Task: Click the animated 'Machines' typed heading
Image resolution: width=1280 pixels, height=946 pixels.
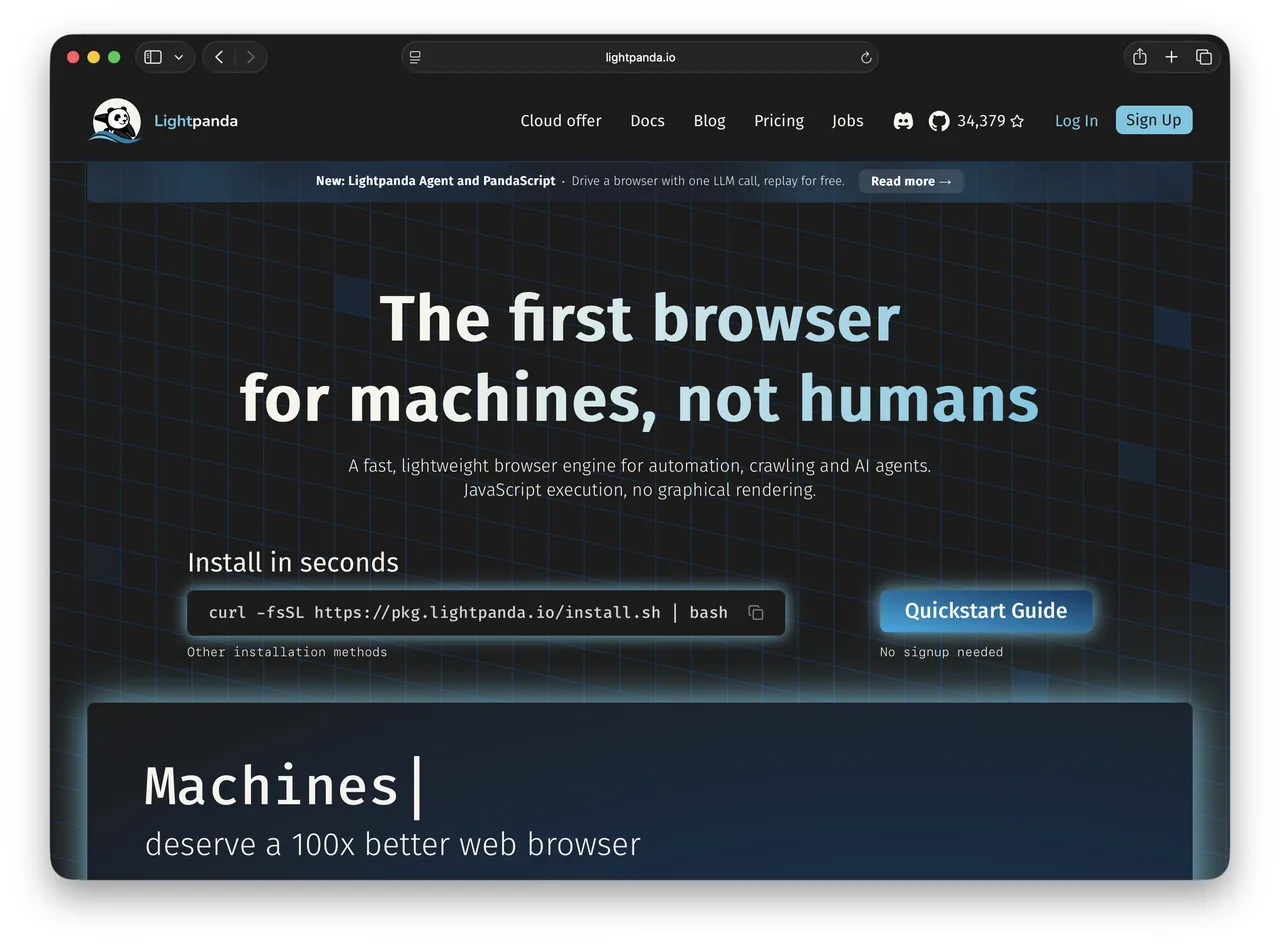Action: (272, 785)
